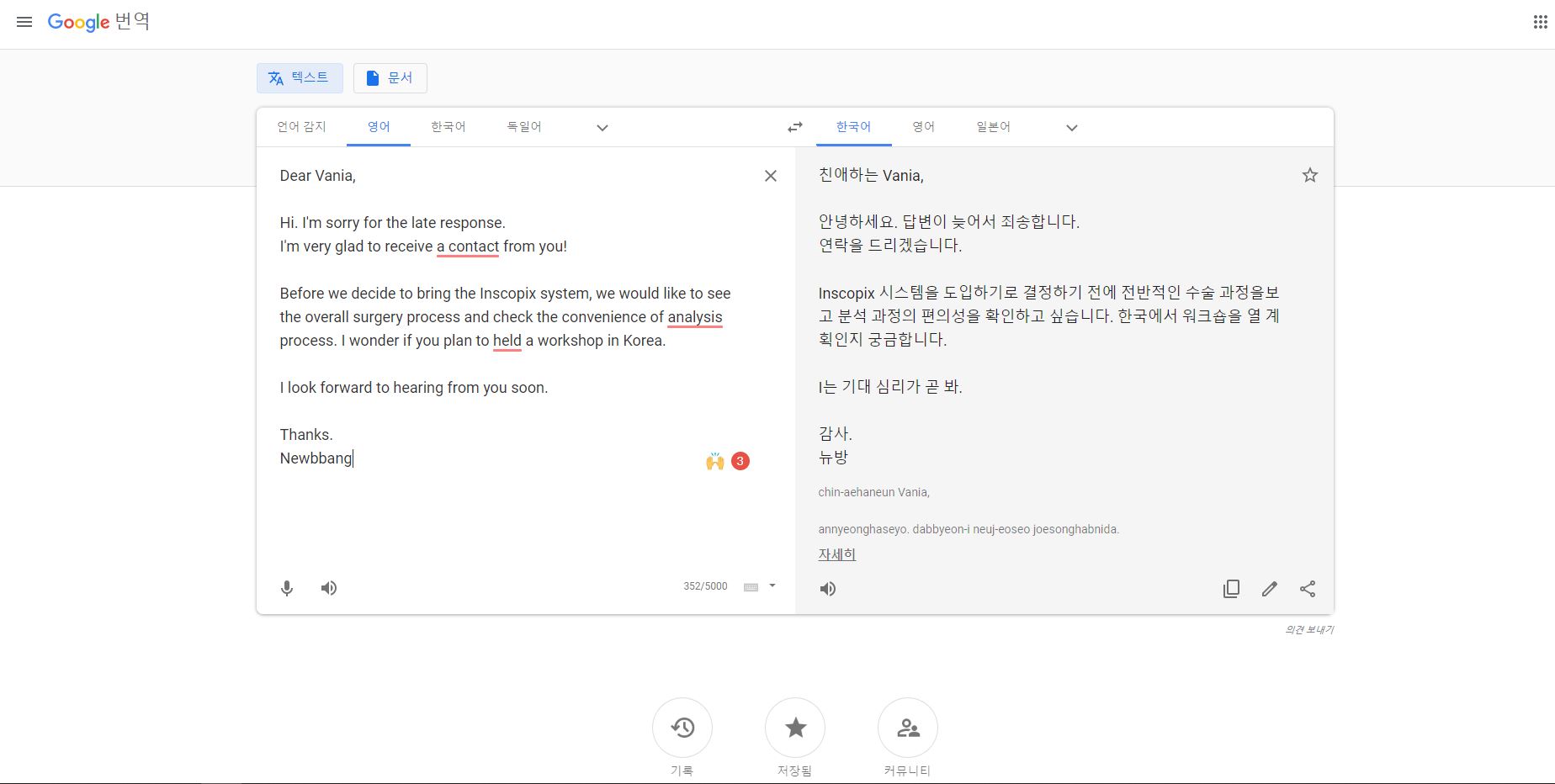1555x784 pixels.
Task: Choose 언어 감지 source language tab
Action: [x=301, y=127]
